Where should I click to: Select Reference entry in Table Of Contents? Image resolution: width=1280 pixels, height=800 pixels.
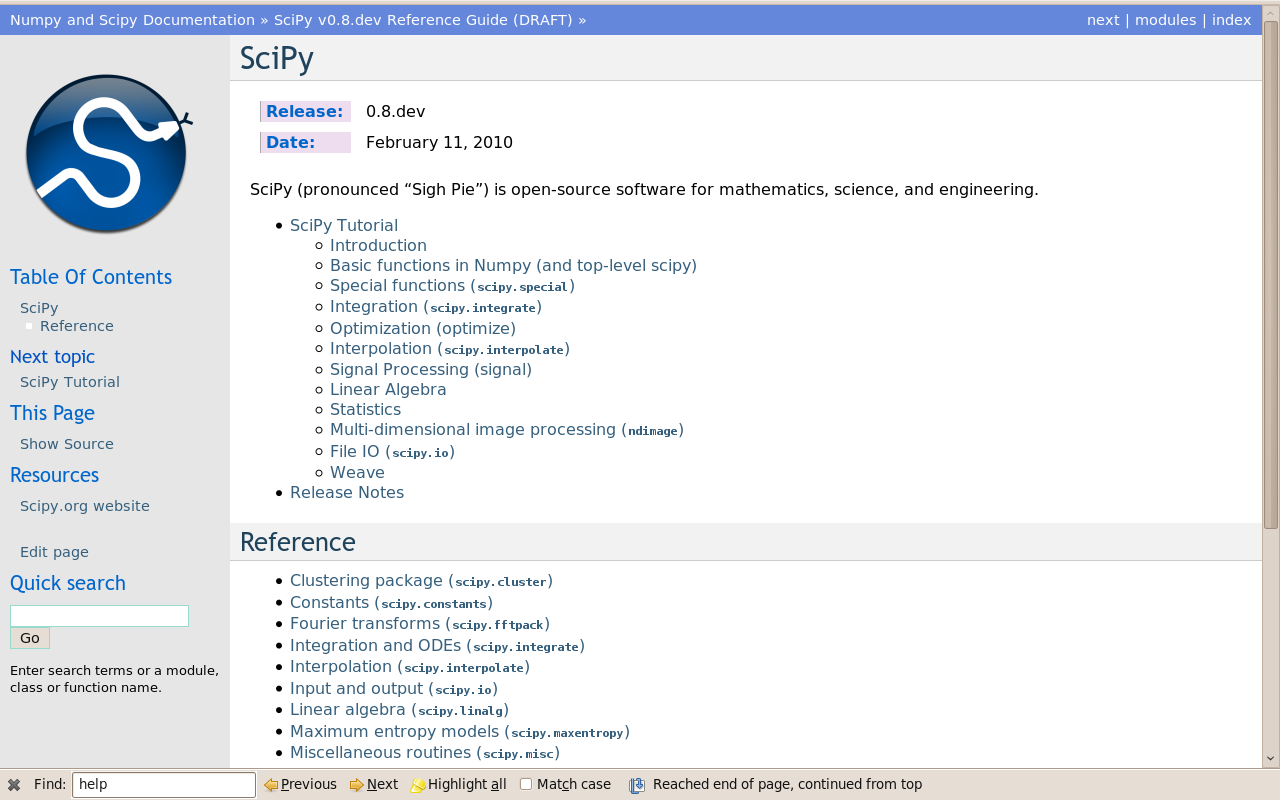coord(77,326)
